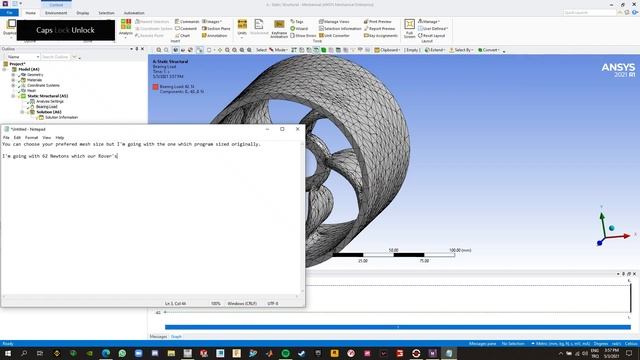640x360 pixels.
Task: Expand Materials node in Outline tree
Action: pos(13,80)
